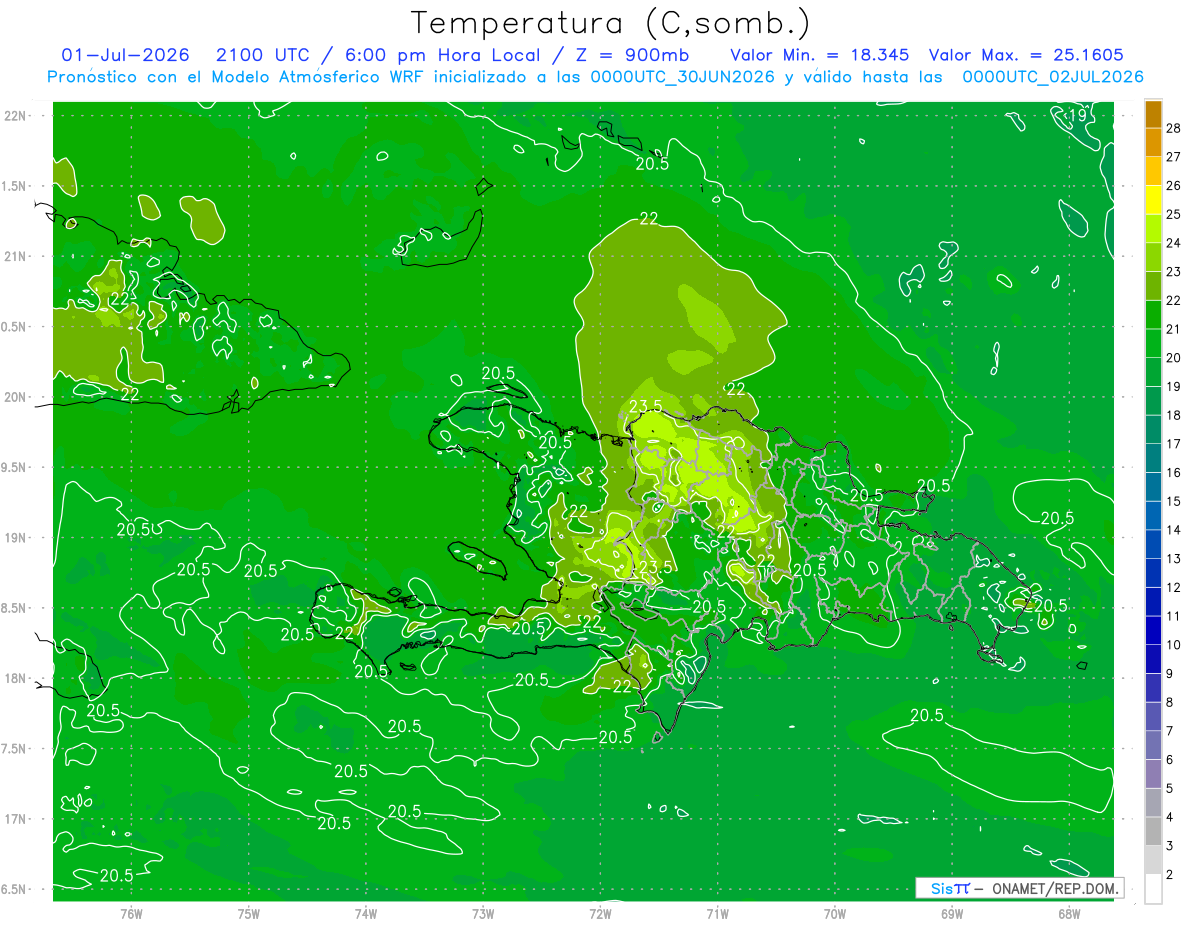Click the latitude axis label "18N"

tap(16, 678)
